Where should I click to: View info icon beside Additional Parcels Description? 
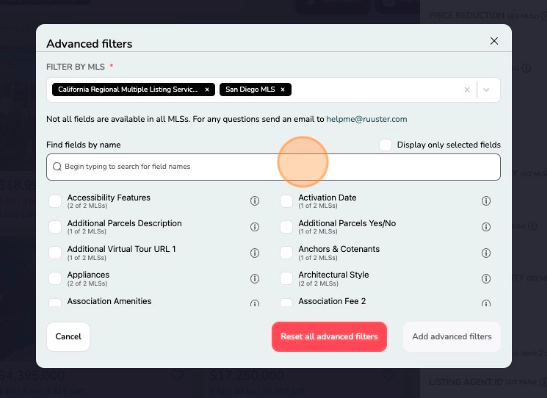point(255,227)
